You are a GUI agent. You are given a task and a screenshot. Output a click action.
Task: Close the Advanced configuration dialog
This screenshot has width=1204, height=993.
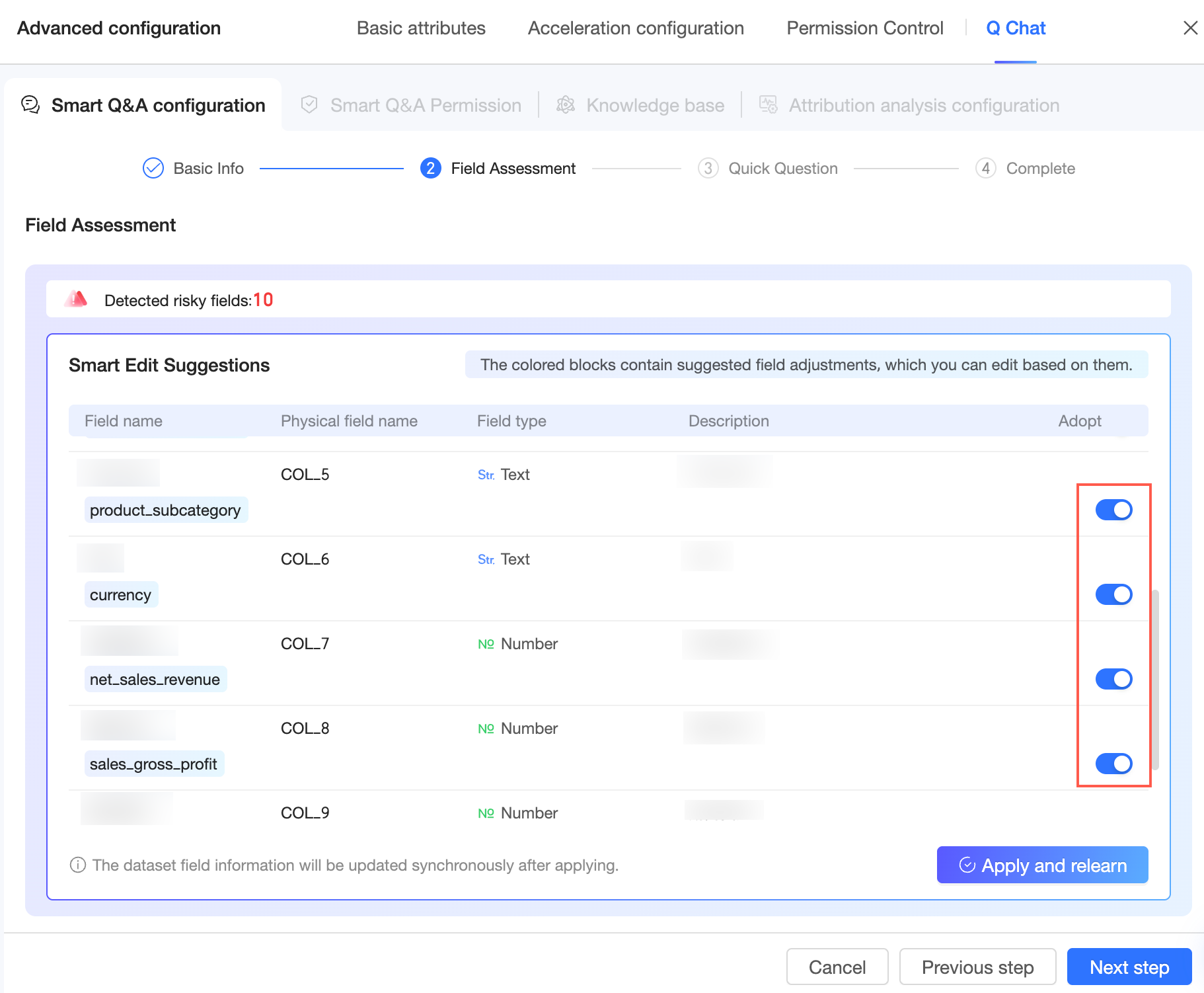(1190, 28)
